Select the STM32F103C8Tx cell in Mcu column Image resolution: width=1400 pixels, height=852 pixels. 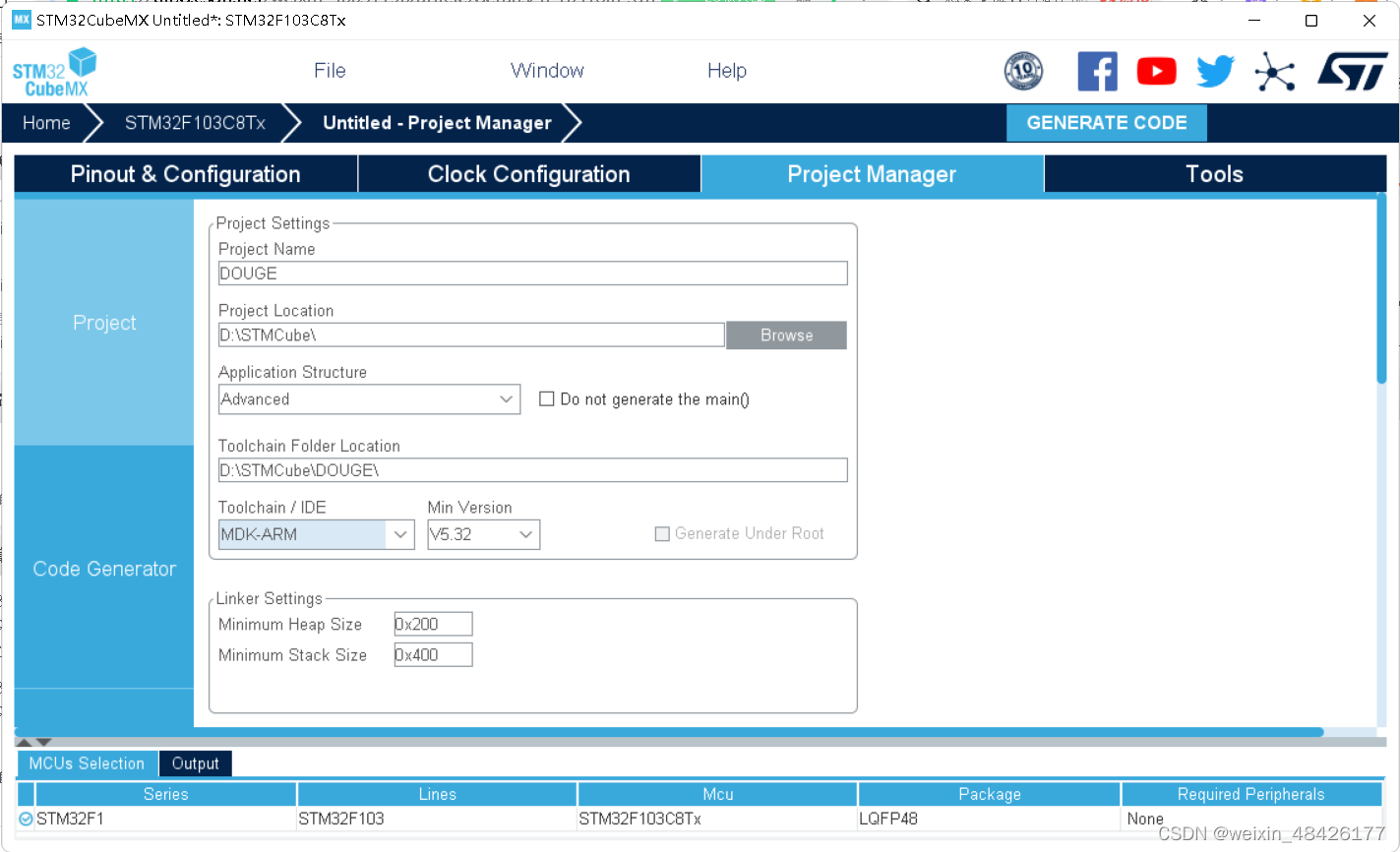(718, 819)
